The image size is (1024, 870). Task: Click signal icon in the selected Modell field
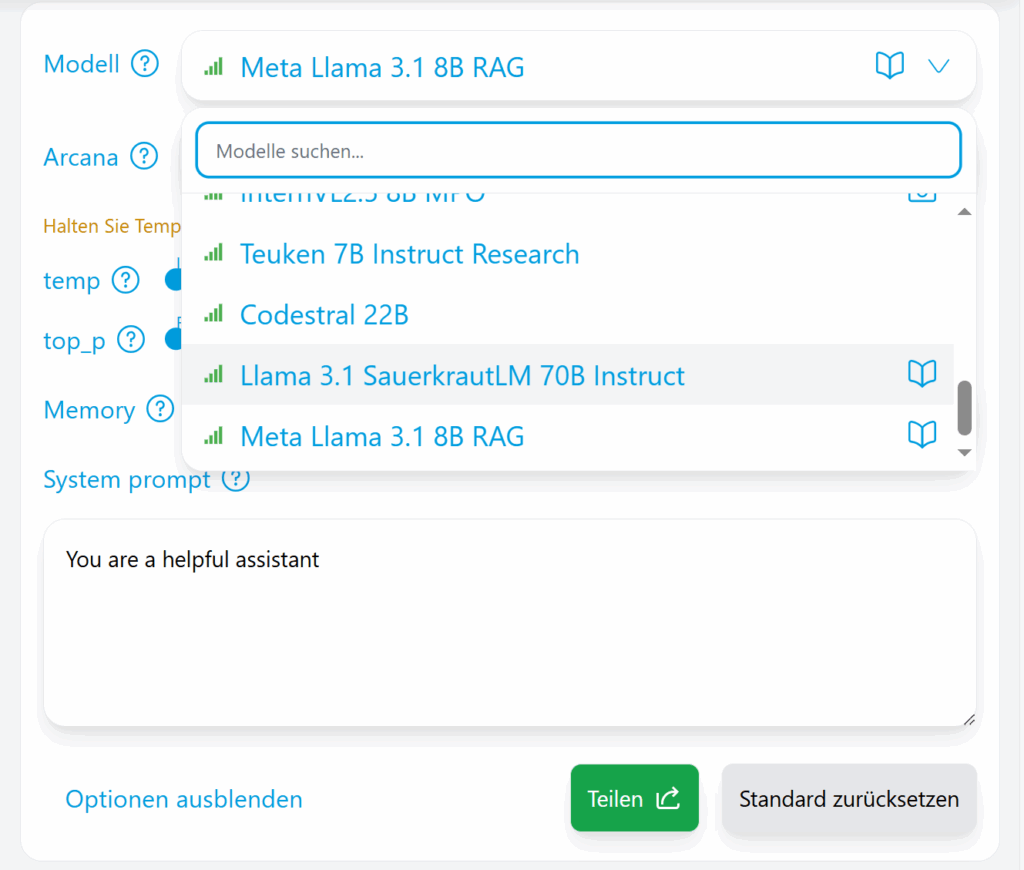point(214,66)
